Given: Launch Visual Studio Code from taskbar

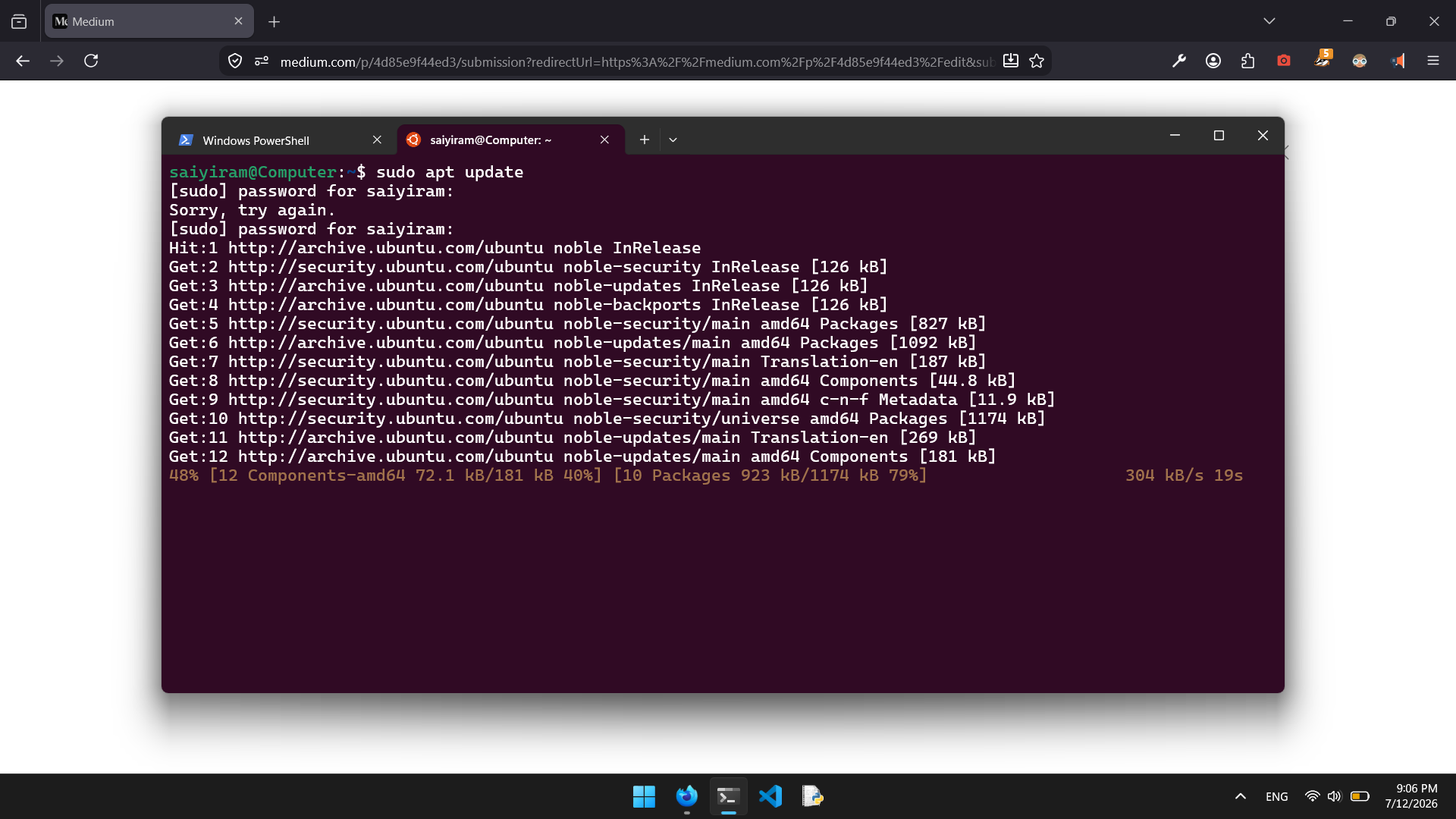Looking at the screenshot, I should pos(770,796).
